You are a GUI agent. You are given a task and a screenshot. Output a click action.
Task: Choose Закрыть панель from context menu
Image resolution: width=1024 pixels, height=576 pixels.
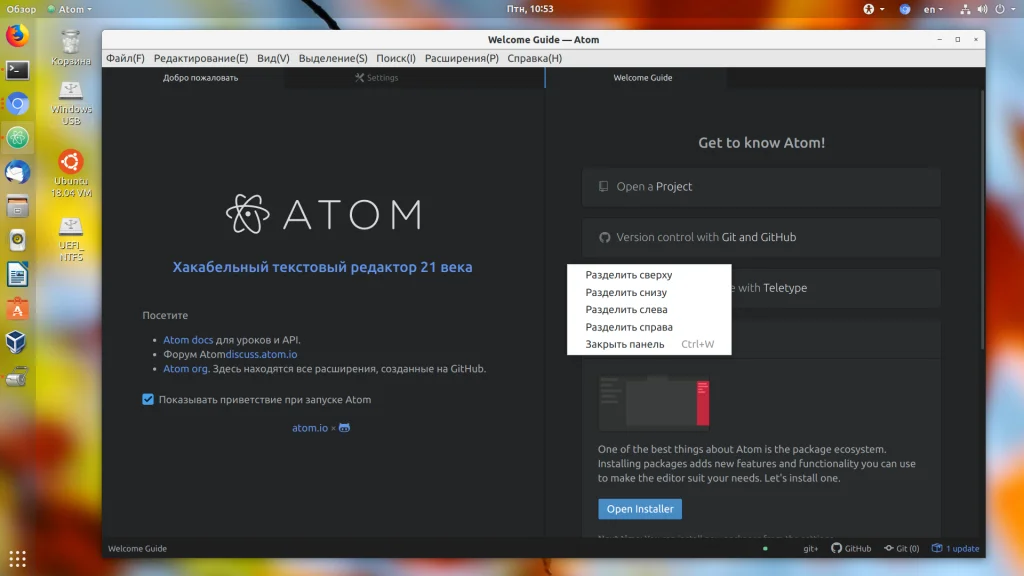(x=649, y=344)
